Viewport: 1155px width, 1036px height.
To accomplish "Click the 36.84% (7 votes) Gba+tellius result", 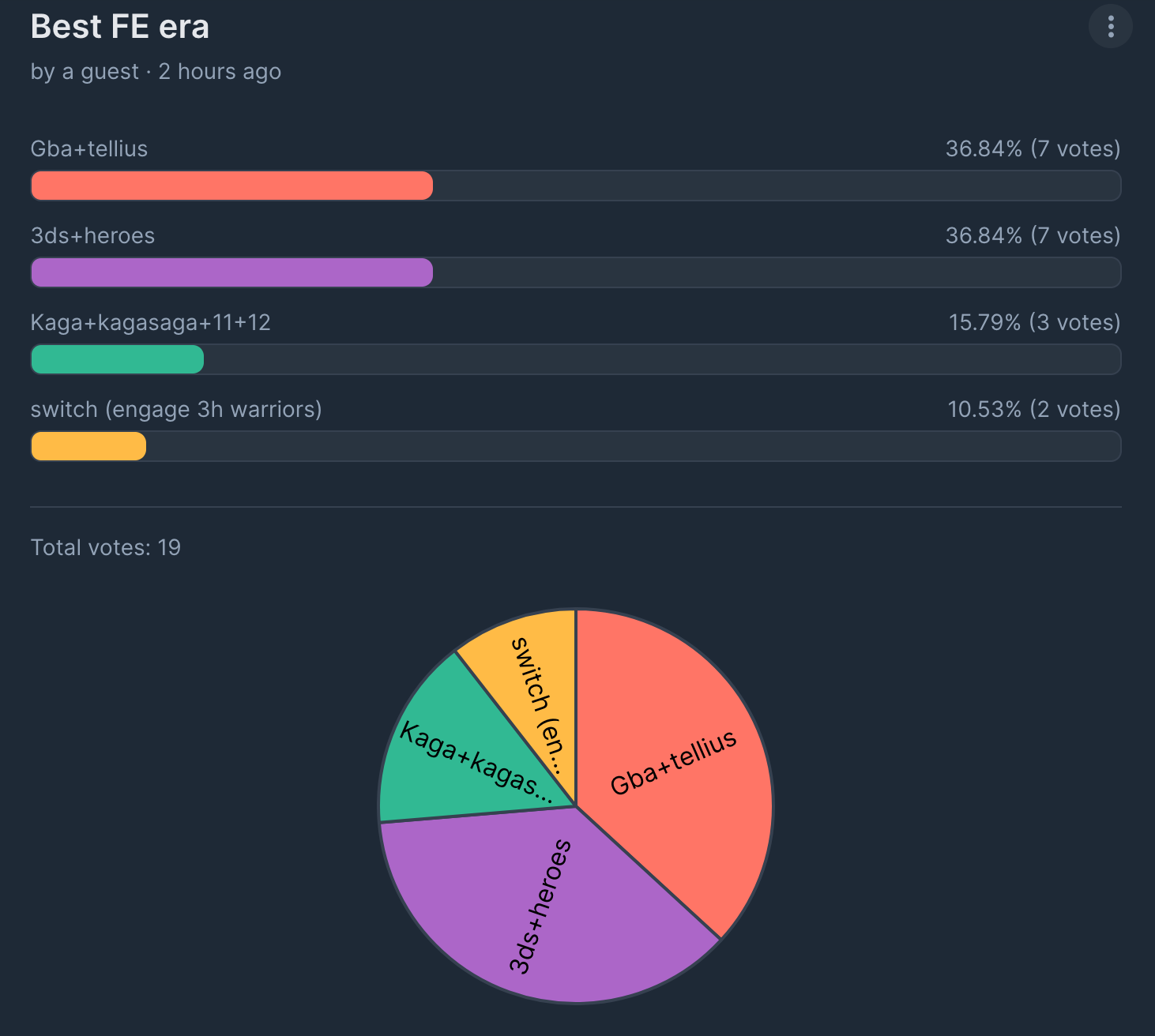I will tap(1033, 148).
